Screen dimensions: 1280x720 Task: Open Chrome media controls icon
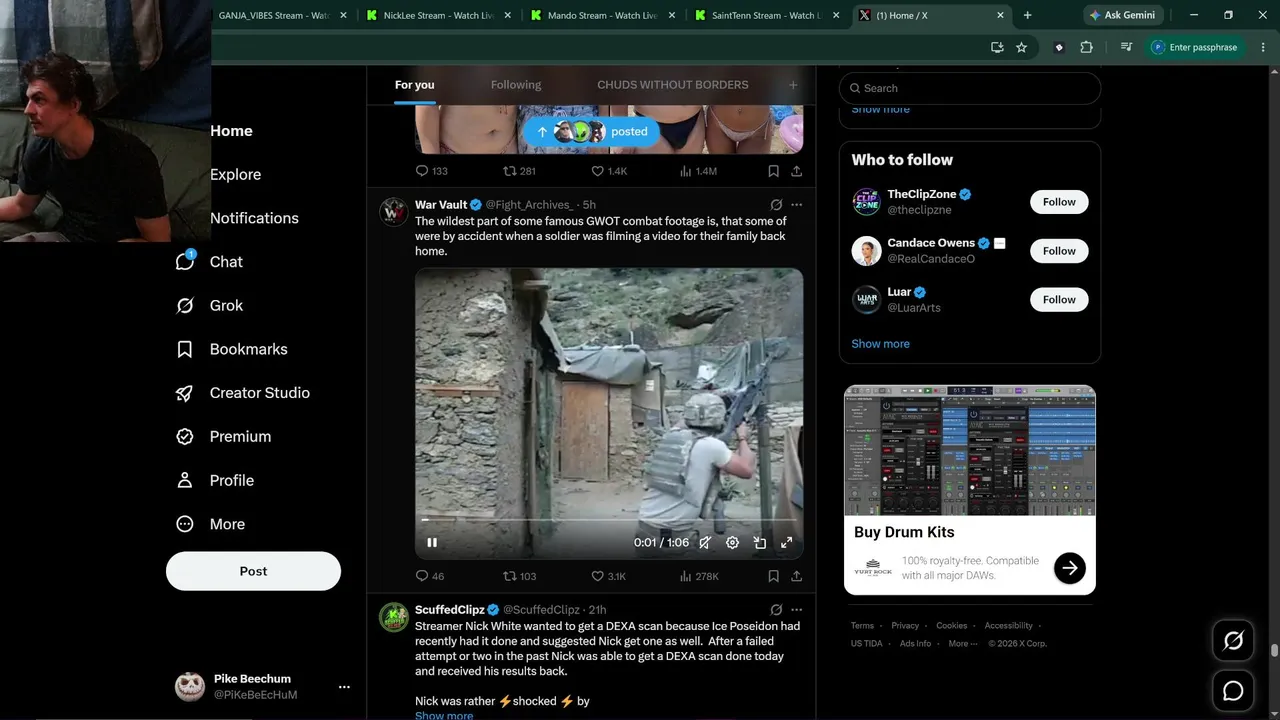pos(1127,47)
